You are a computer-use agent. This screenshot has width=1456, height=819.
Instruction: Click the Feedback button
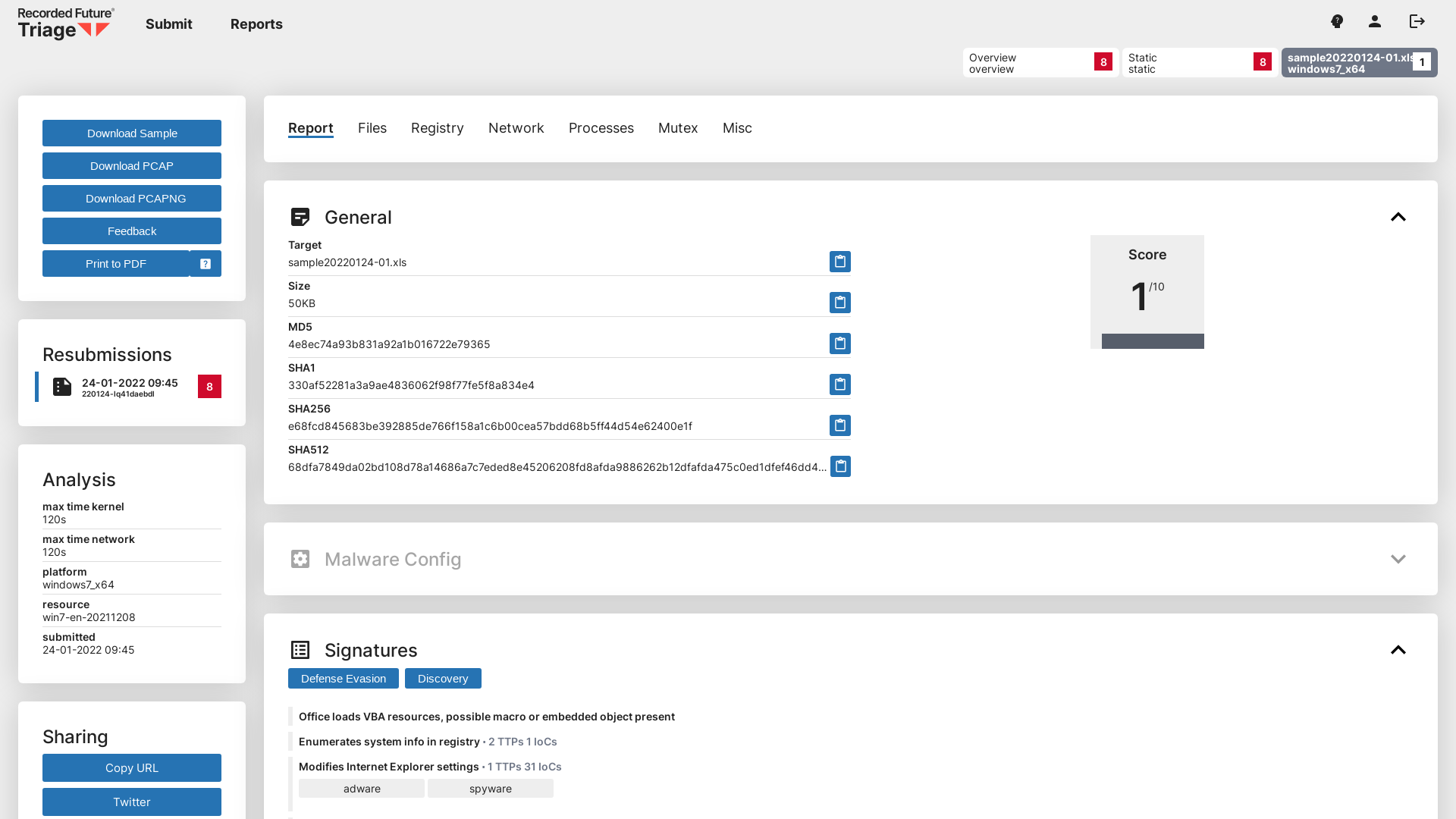tap(132, 231)
